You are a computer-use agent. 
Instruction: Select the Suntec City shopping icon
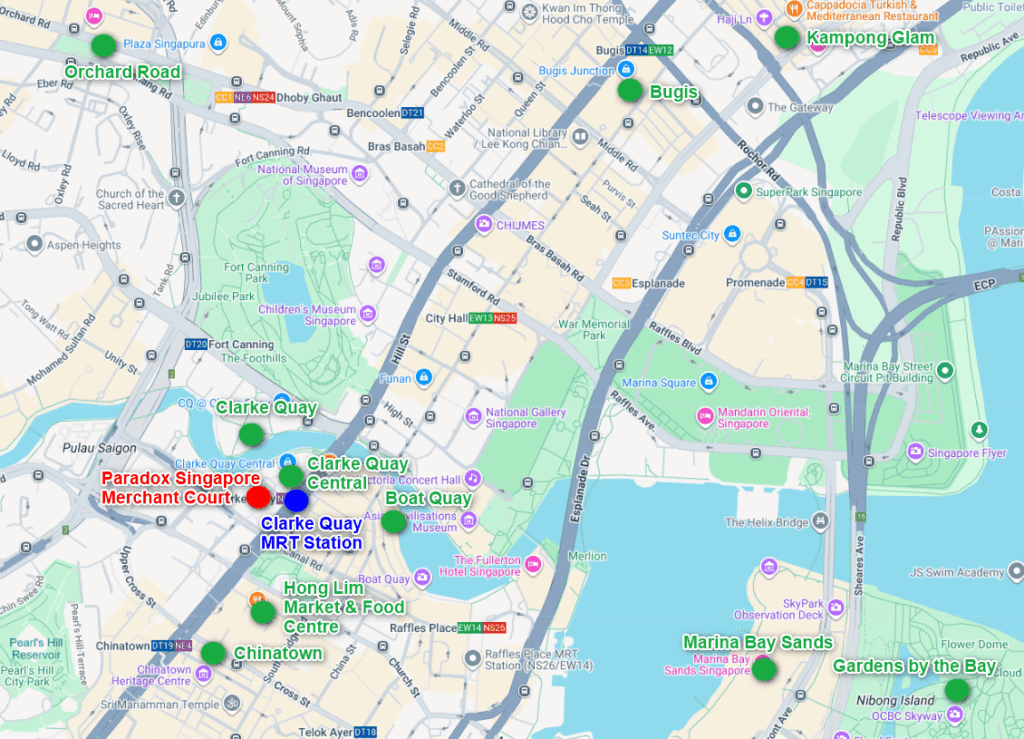tap(732, 235)
